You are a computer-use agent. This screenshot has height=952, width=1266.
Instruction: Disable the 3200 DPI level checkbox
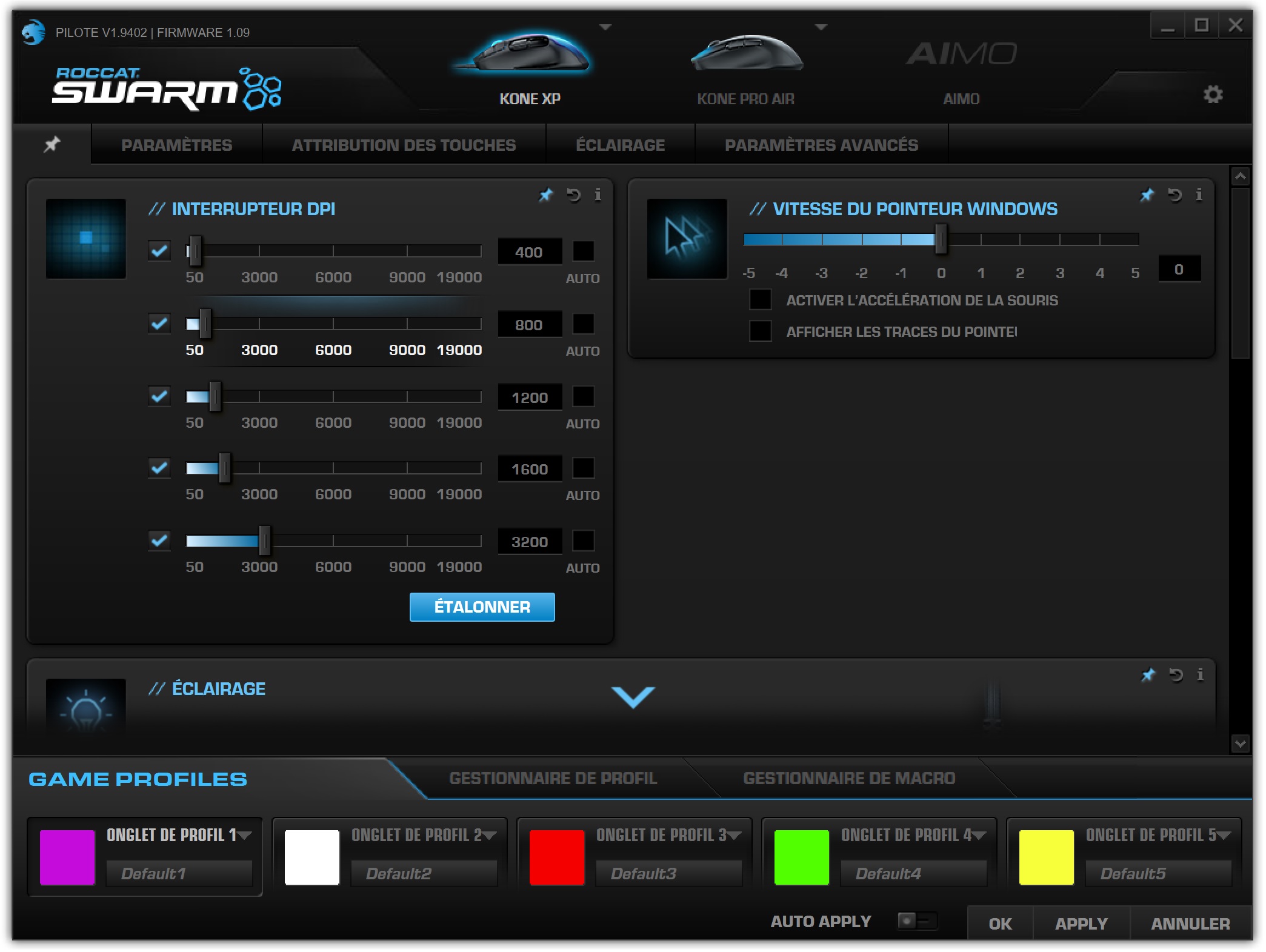159,540
